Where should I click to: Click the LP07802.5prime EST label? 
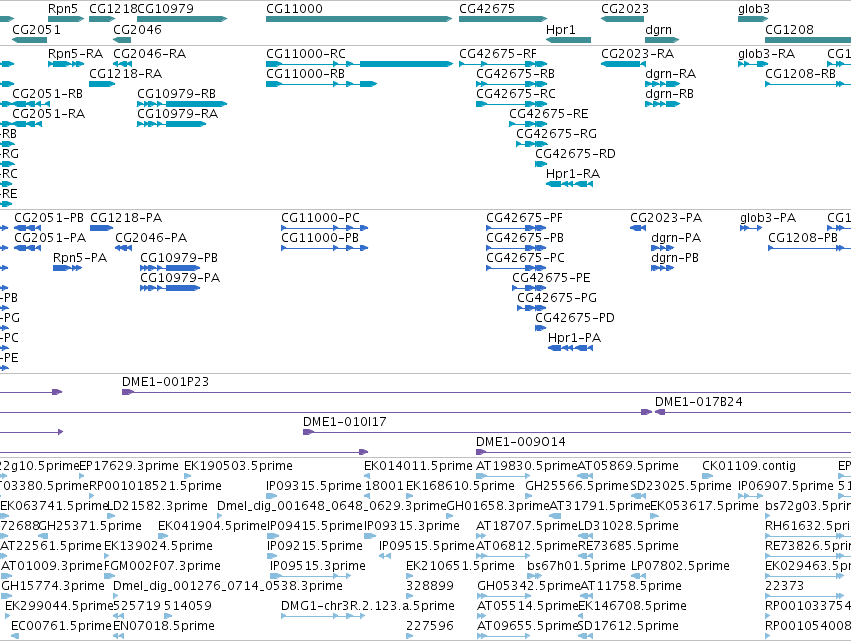(680, 566)
